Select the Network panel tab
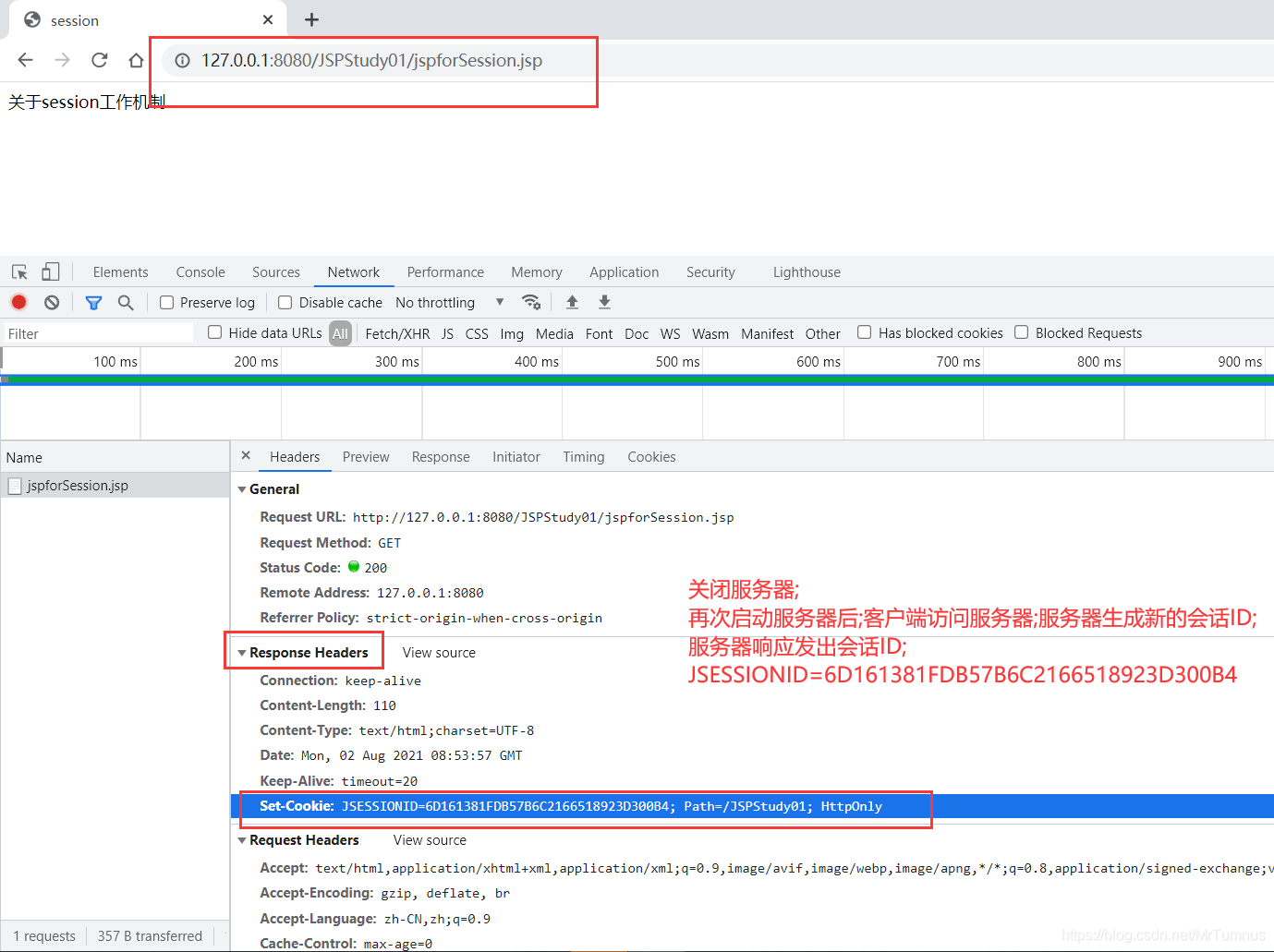1274x952 pixels. point(354,272)
